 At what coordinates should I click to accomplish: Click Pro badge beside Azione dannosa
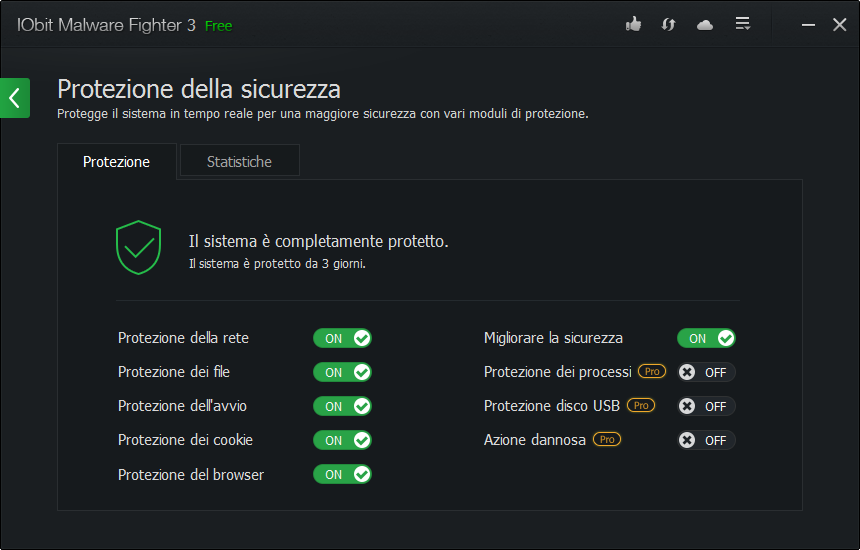coord(606,439)
